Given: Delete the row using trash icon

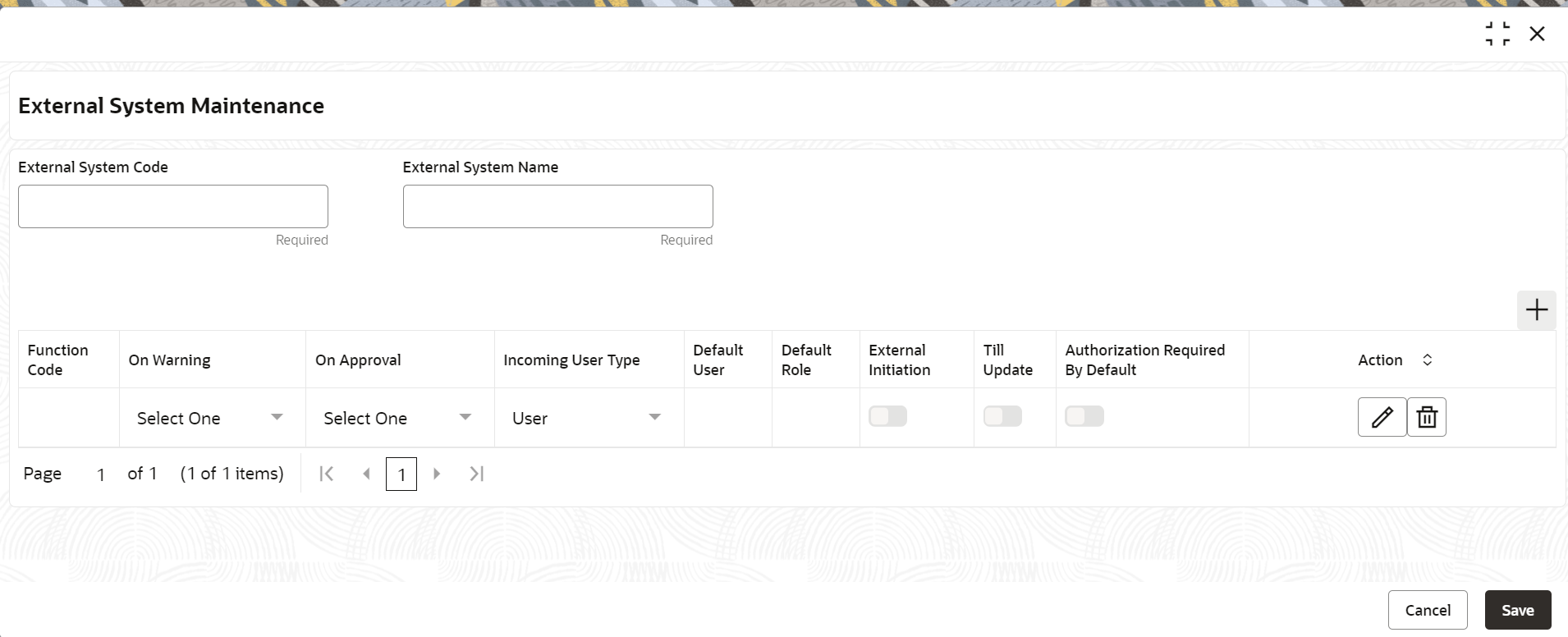Looking at the screenshot, I should 1427,417.
